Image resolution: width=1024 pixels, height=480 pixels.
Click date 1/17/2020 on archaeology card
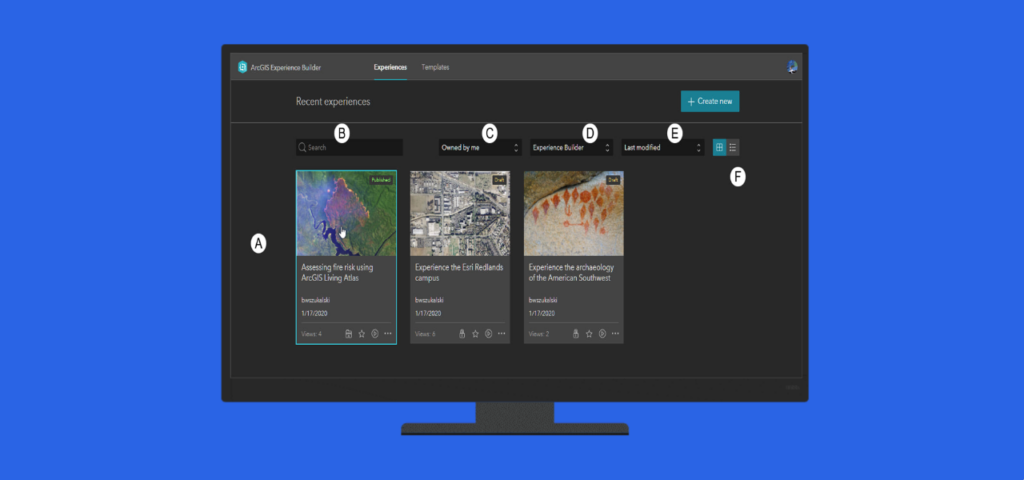pos(541,313)
